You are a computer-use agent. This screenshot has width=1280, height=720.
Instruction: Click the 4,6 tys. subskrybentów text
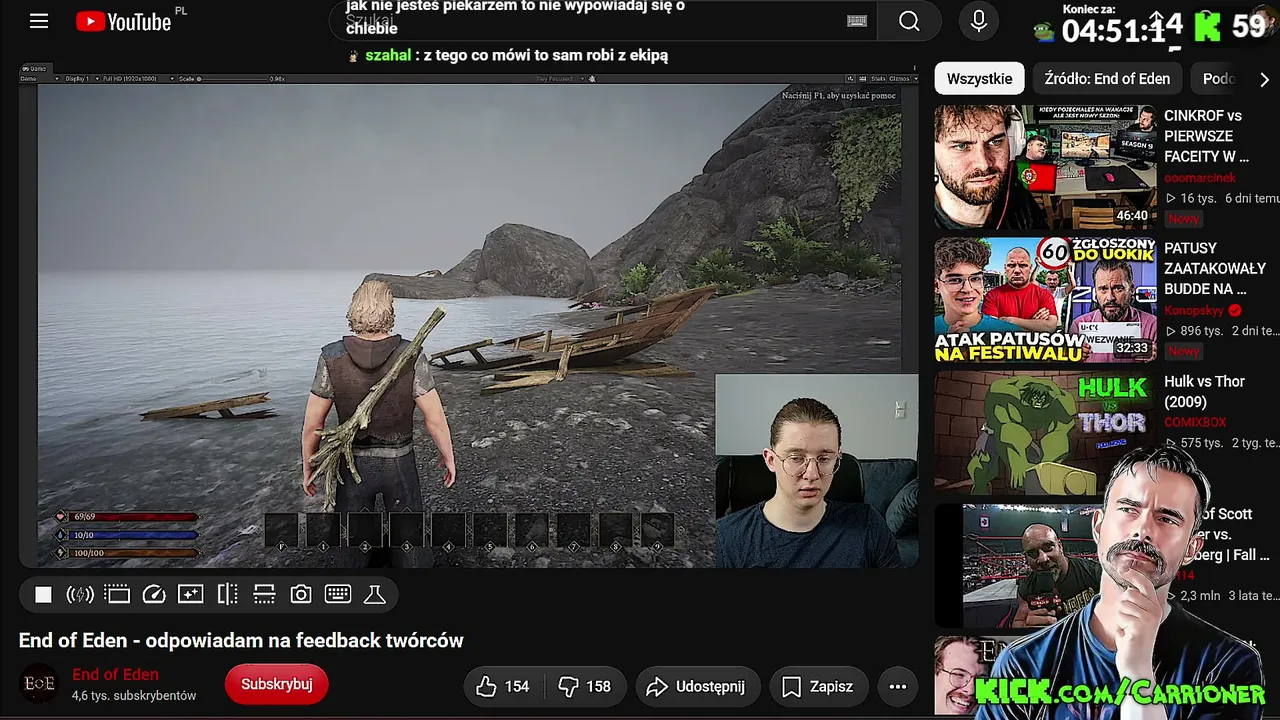134,695
